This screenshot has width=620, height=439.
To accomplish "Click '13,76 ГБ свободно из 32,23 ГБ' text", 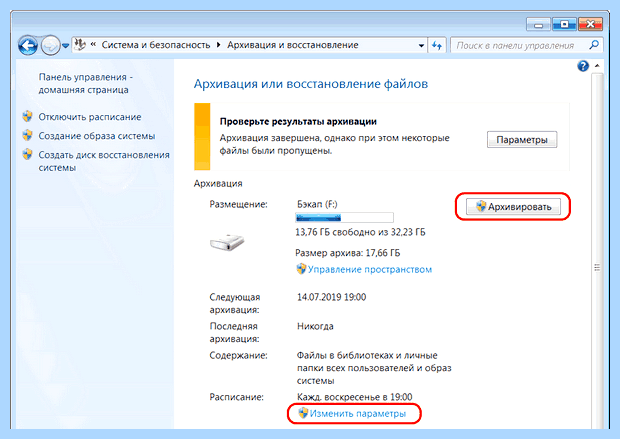I will (360, 232).
